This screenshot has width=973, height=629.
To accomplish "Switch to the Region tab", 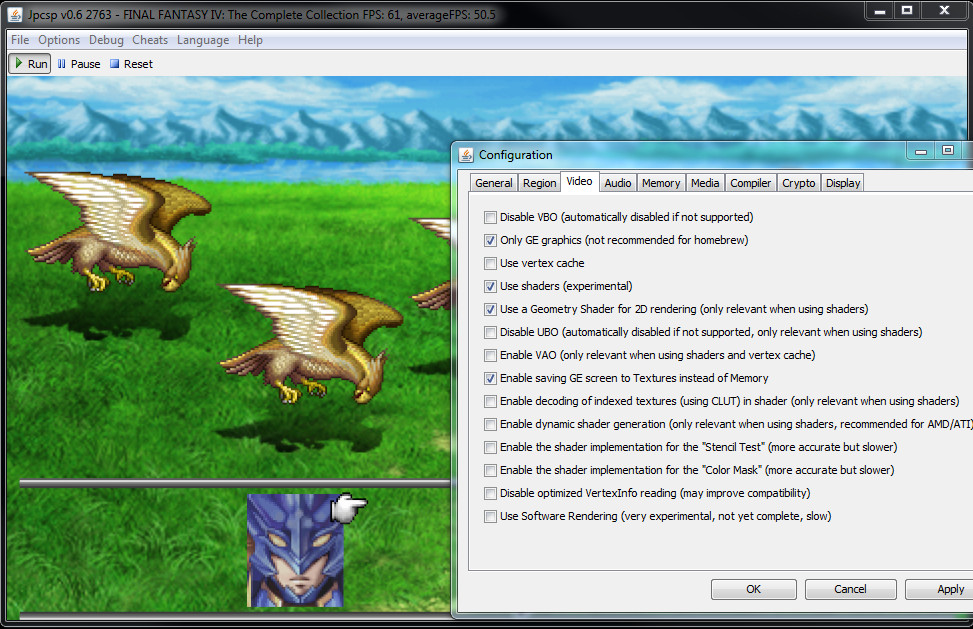I will point(539,183).
